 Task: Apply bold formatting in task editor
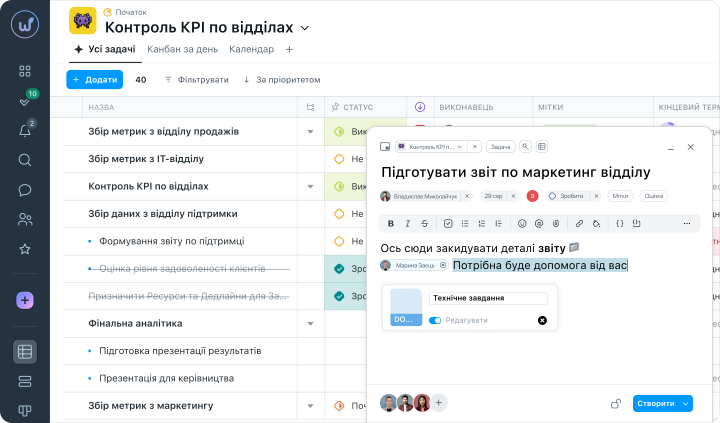pyautogui.click(x=391, y=223)
